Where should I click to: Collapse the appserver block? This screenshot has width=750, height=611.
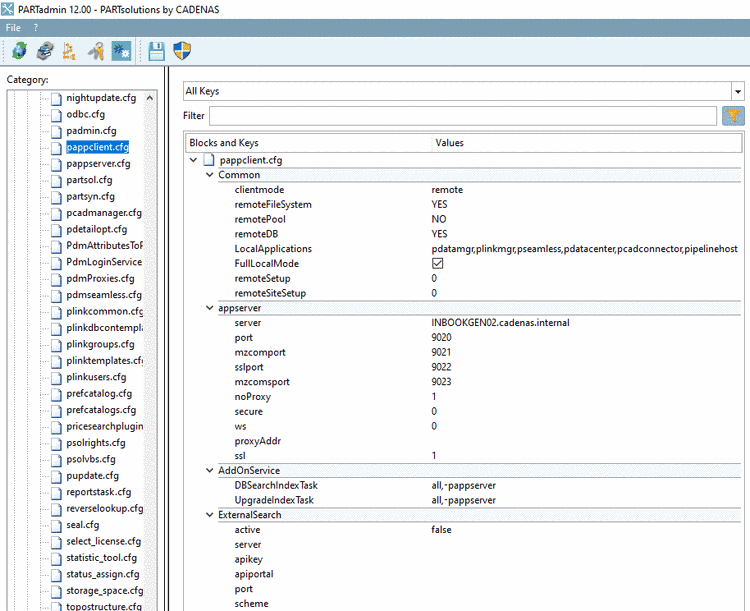point(208,309)
